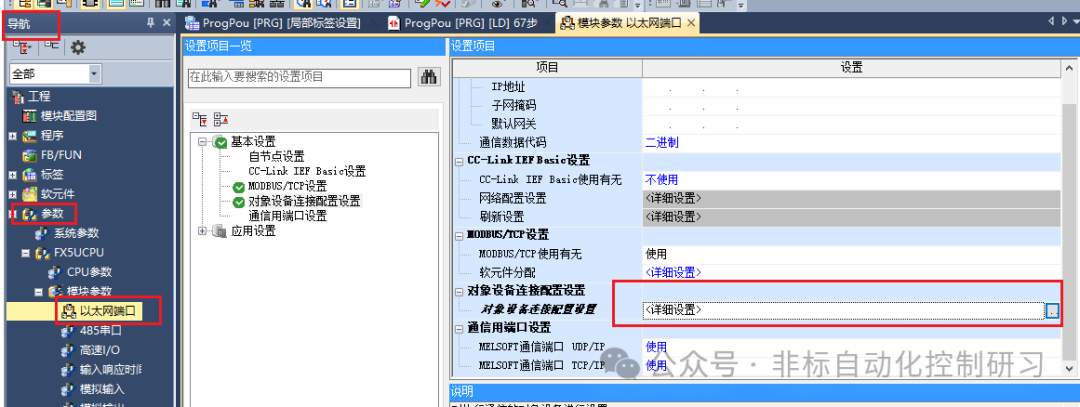Click the second navigation toolbar tree icon

point(52,45)
